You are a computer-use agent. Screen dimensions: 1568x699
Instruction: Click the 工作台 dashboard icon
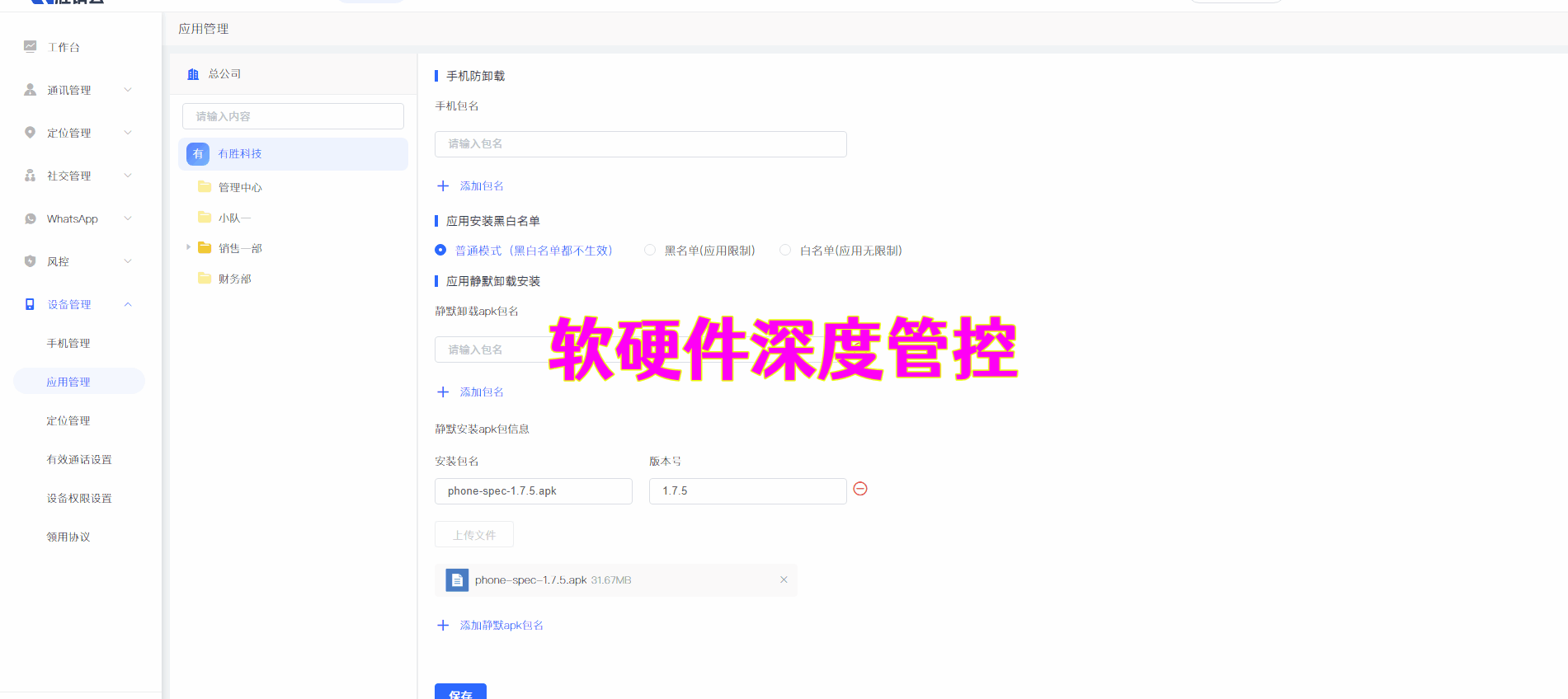(31, 47)
